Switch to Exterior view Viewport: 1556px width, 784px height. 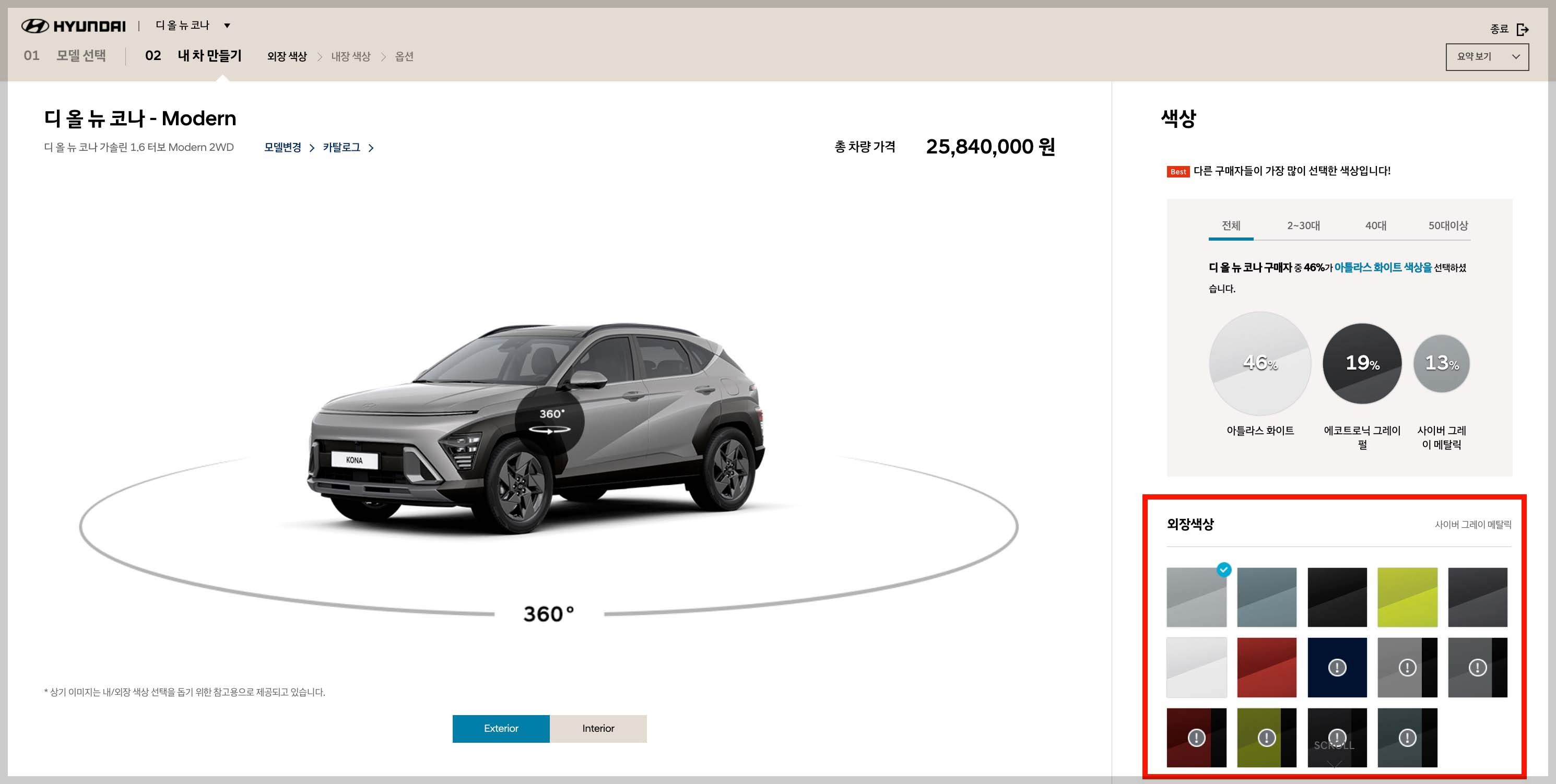click(x=501, y=729)
